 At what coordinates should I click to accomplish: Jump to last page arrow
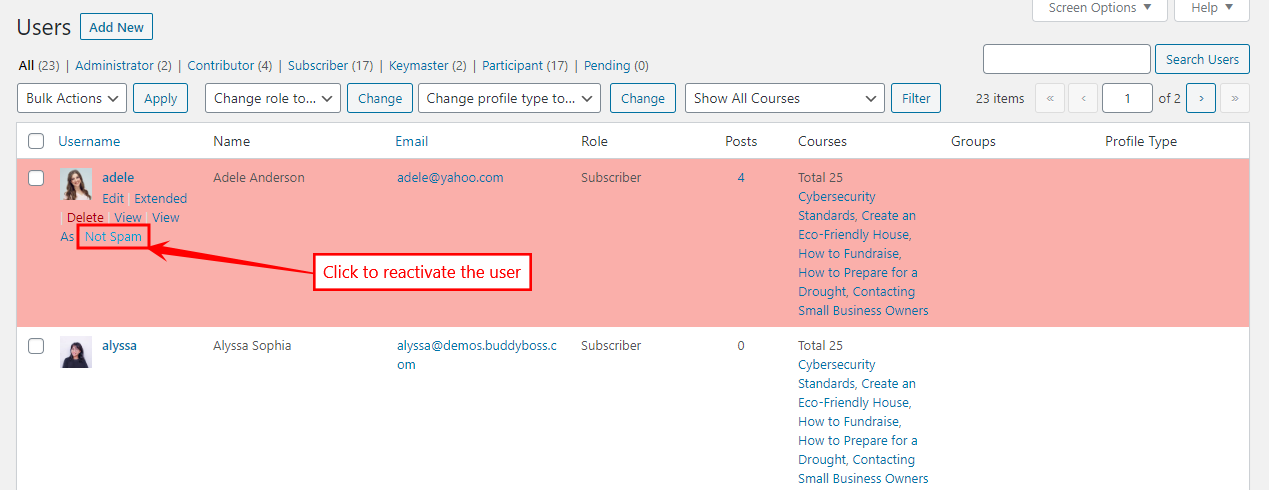[1236, 98]
